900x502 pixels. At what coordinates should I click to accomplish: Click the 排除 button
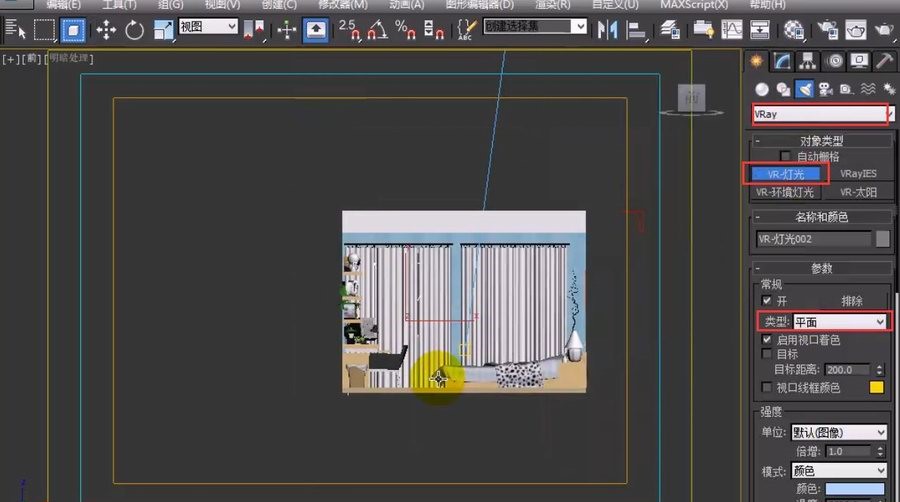click(x=852, y=301)
